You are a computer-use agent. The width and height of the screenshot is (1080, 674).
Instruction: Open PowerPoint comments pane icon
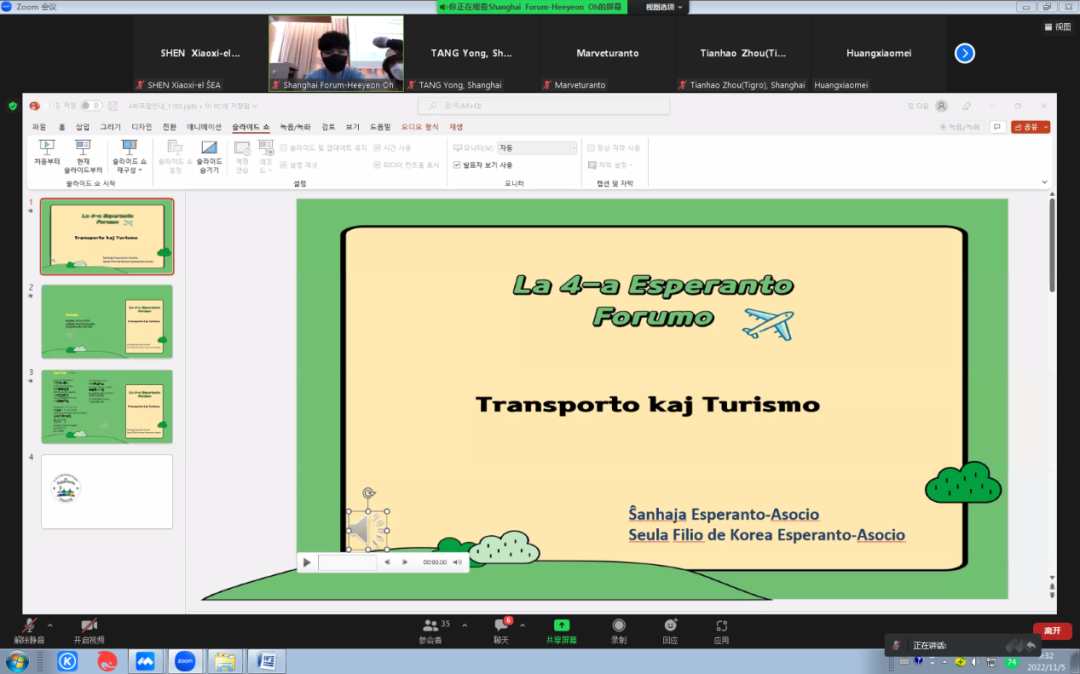coord(997,127)
